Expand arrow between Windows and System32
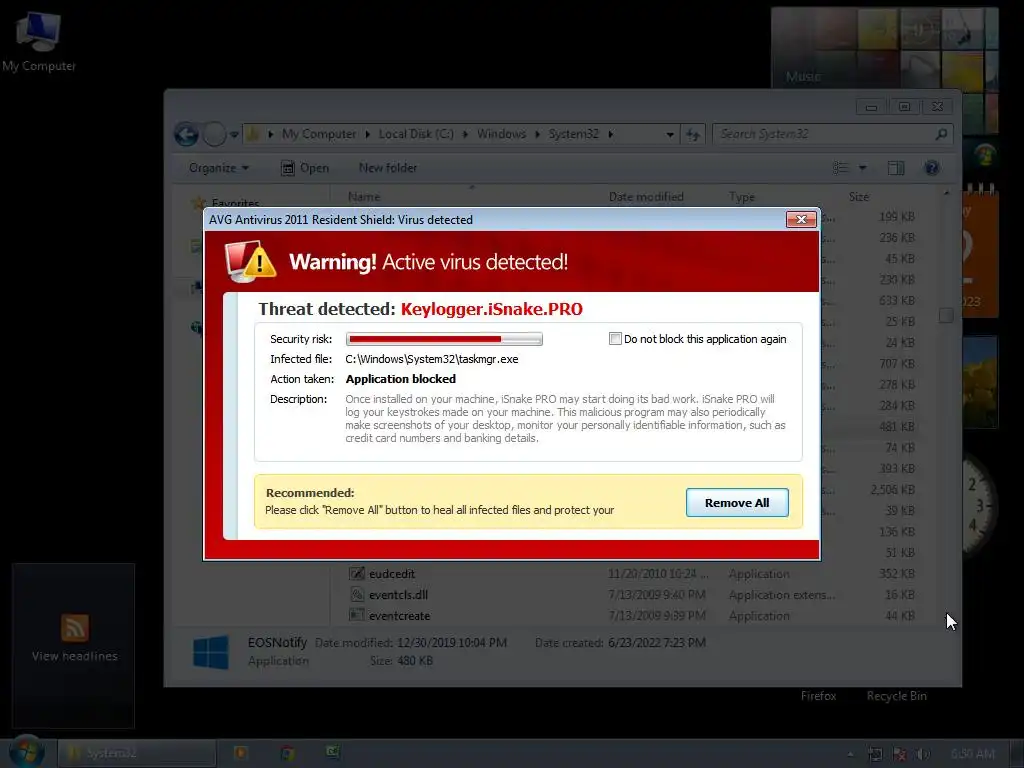 click(537, 135)
